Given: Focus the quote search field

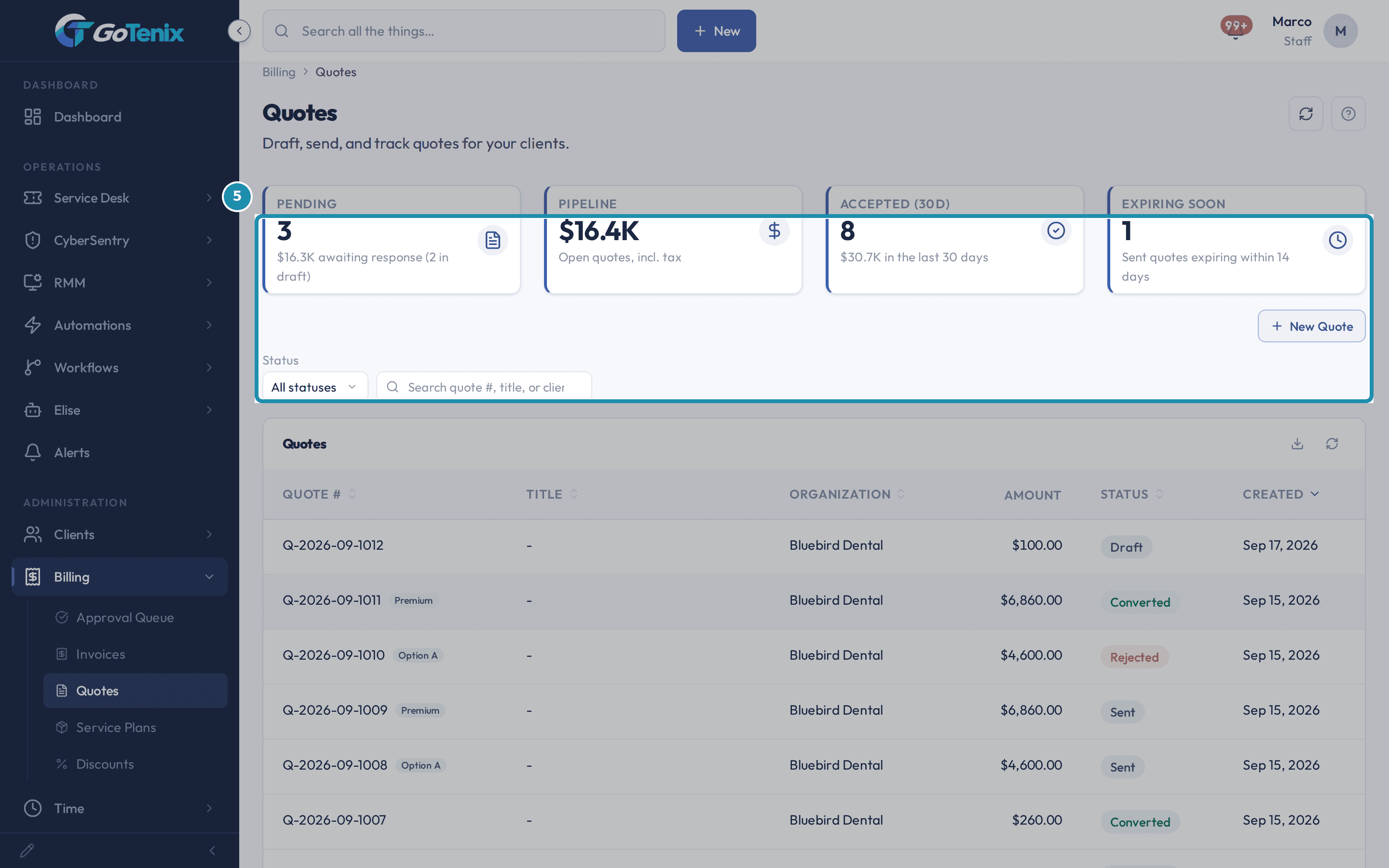Looking at the screenshot, I should [x=484, y=387].
